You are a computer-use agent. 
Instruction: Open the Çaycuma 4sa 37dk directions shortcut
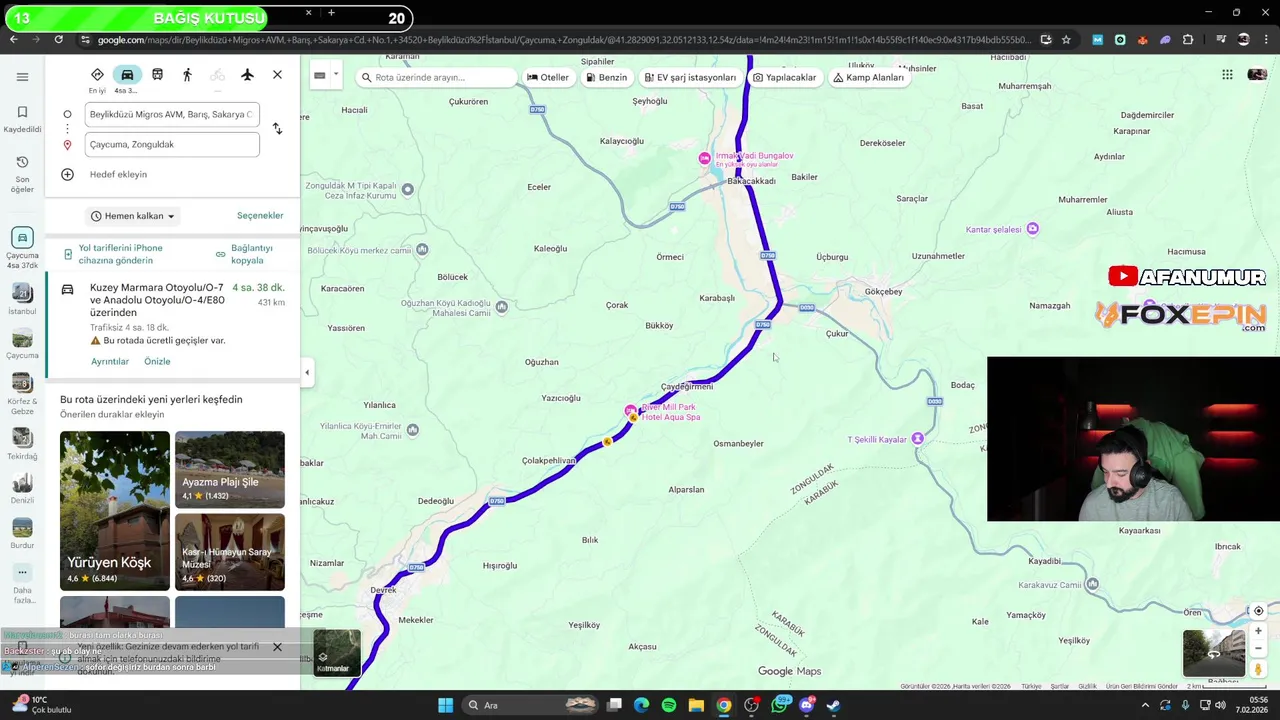[22, 248]
